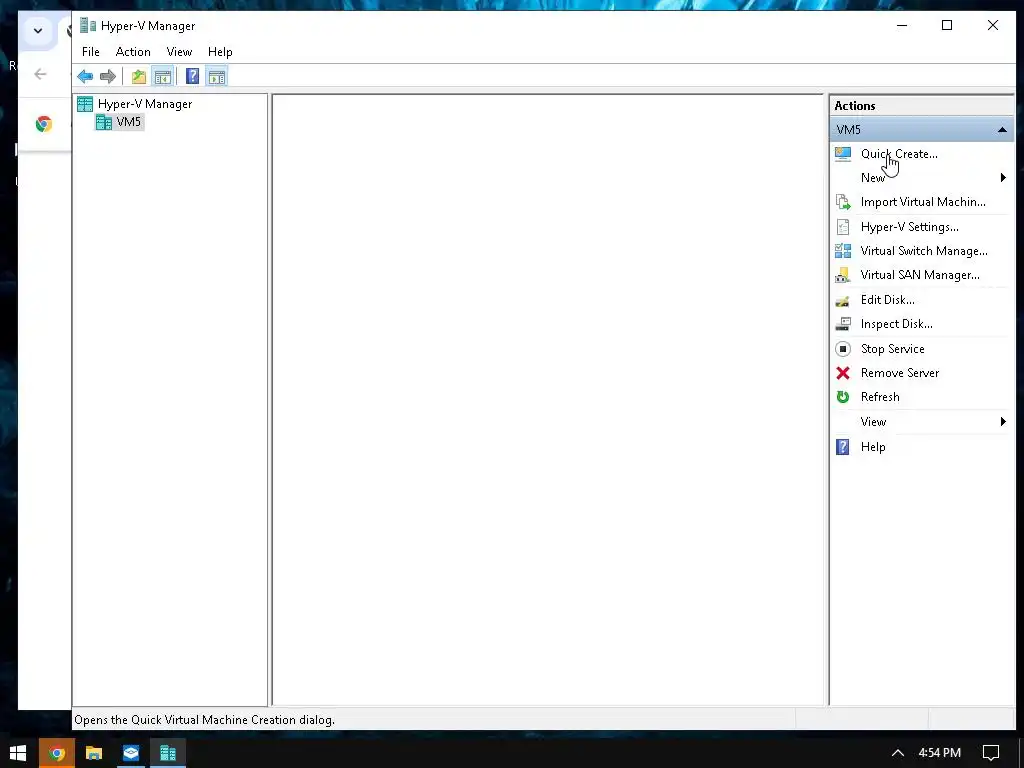Click Remove Server action text
This screenshot has width=1024, height=768.
pos(900,373)
